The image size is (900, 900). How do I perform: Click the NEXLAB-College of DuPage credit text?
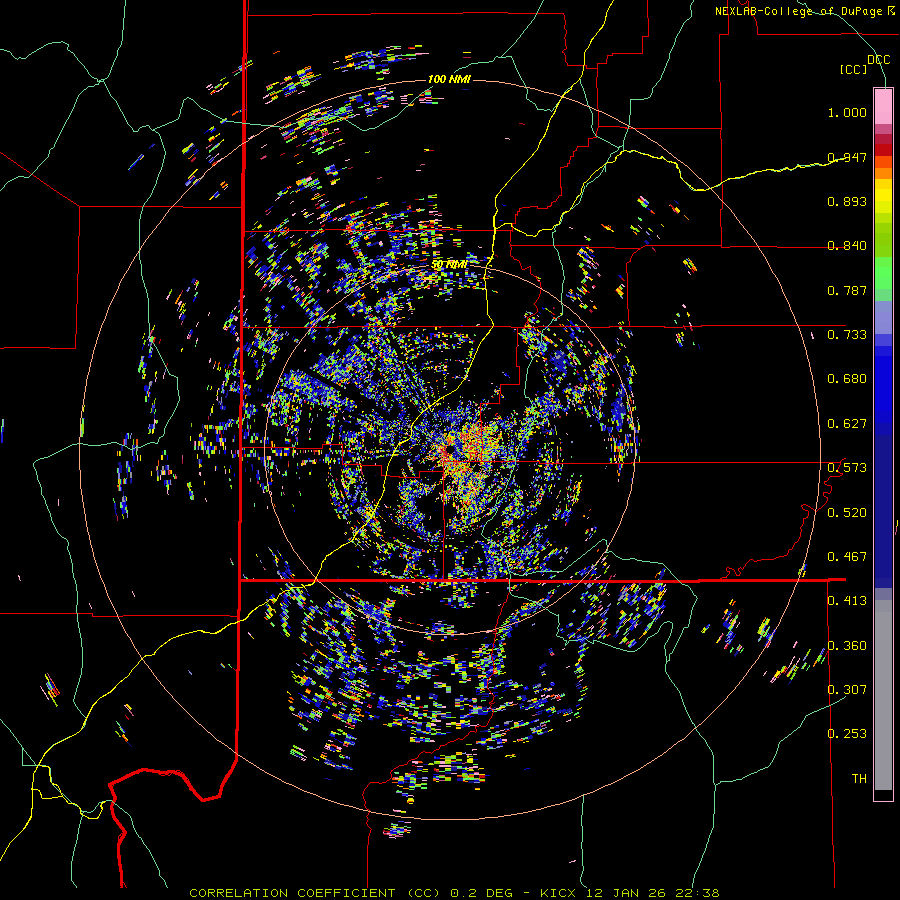coord(798,11)
